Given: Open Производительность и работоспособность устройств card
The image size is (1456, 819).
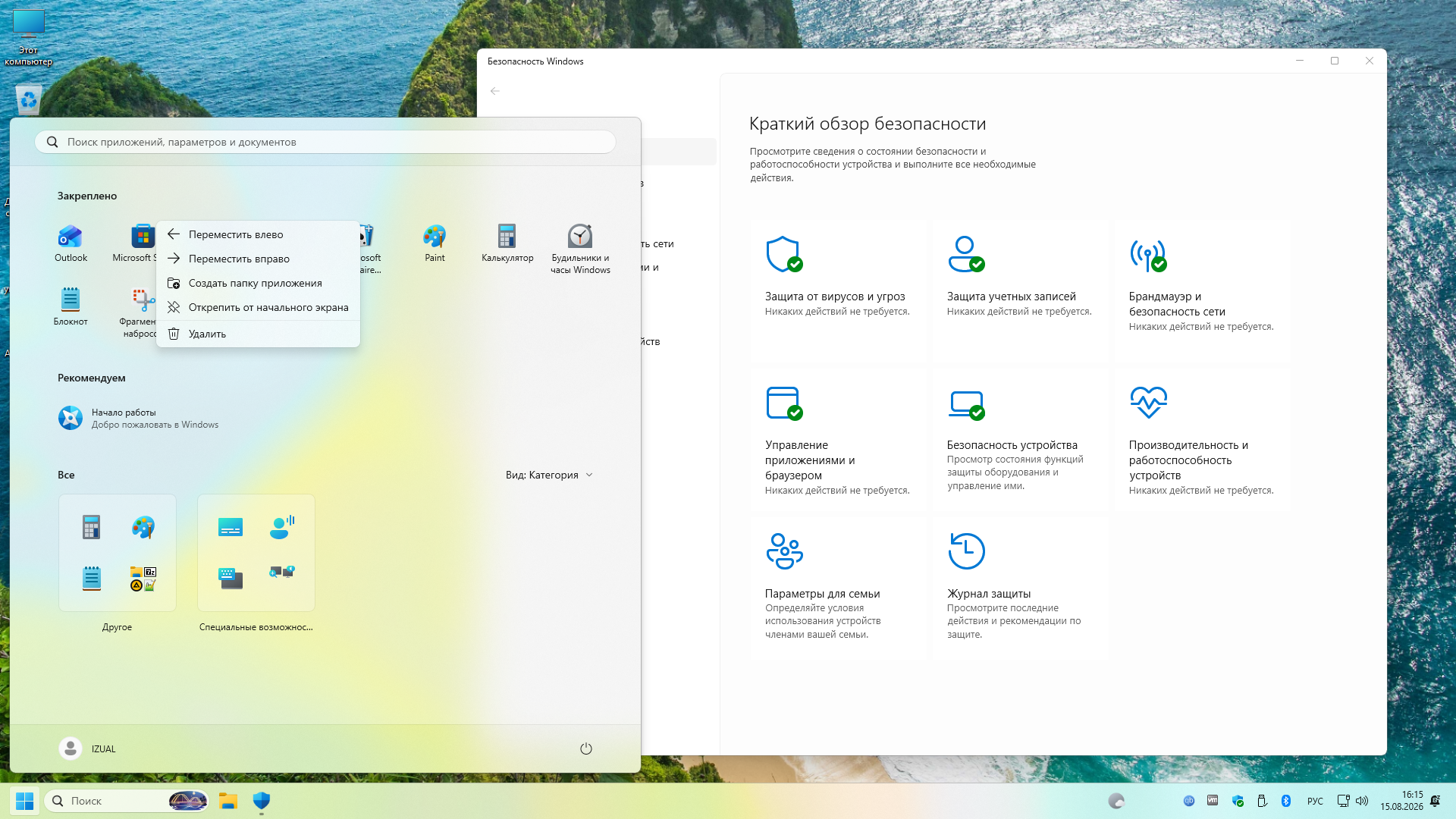Looking at the screenshot, I should point(1203,440).
